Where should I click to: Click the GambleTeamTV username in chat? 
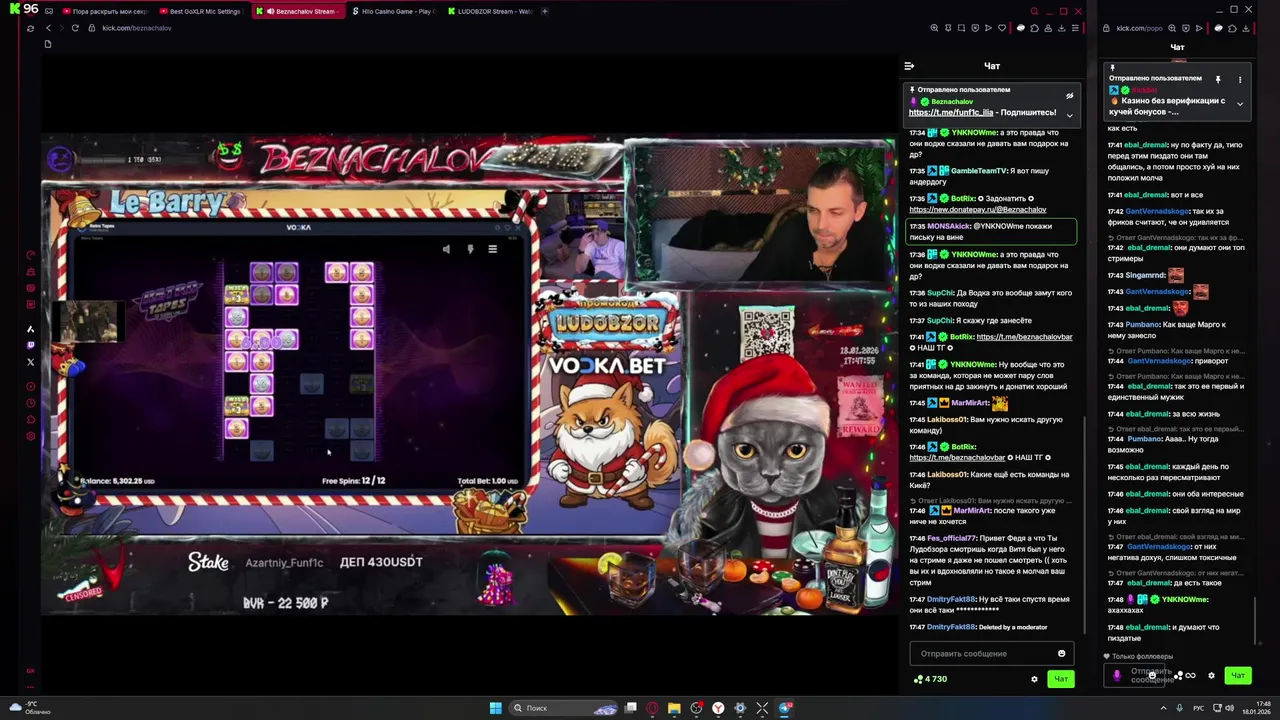click(x=981, y=171)
